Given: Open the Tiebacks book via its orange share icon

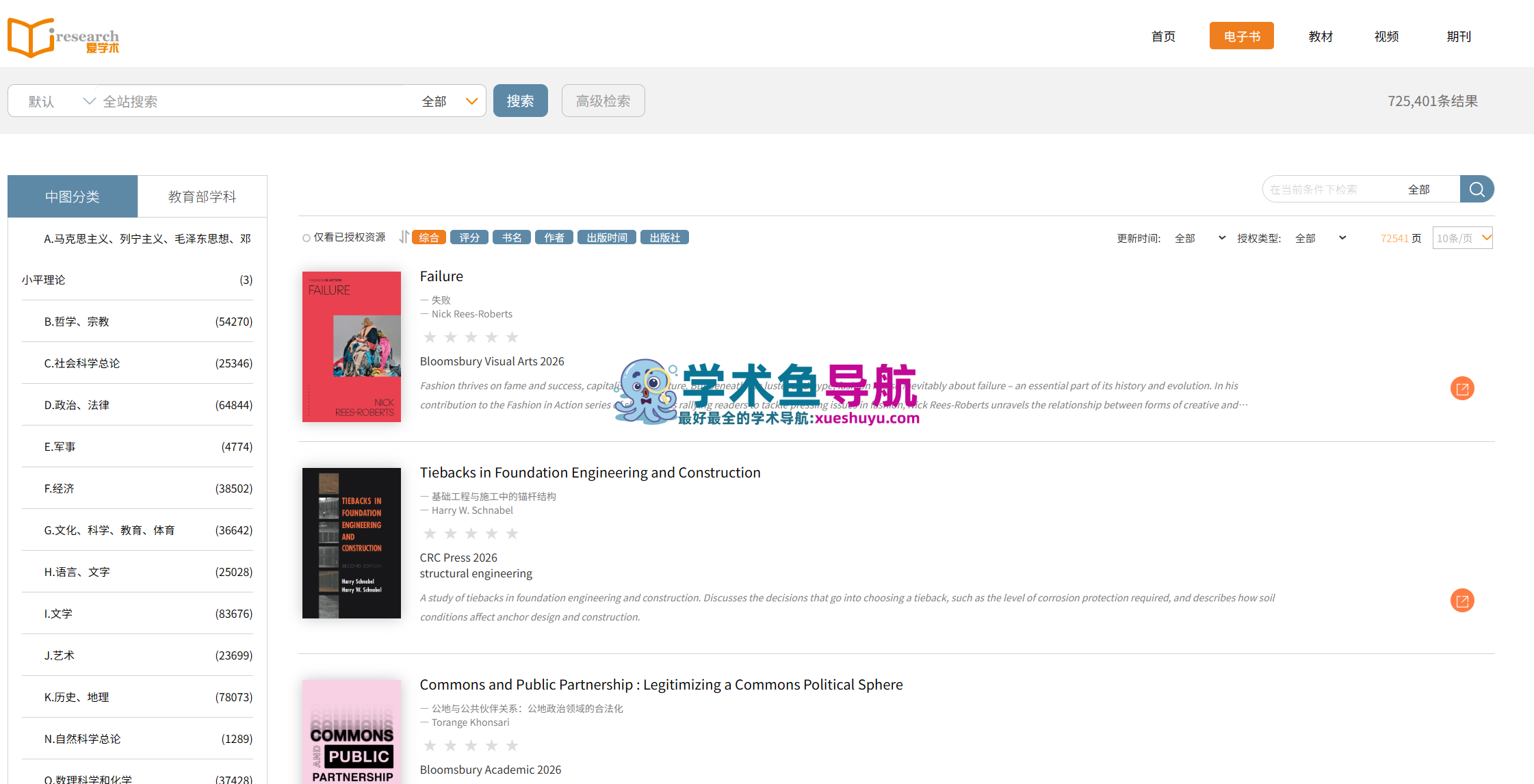Looking at the screenshot, I should pyautogui.click(x=1462, y=600).
